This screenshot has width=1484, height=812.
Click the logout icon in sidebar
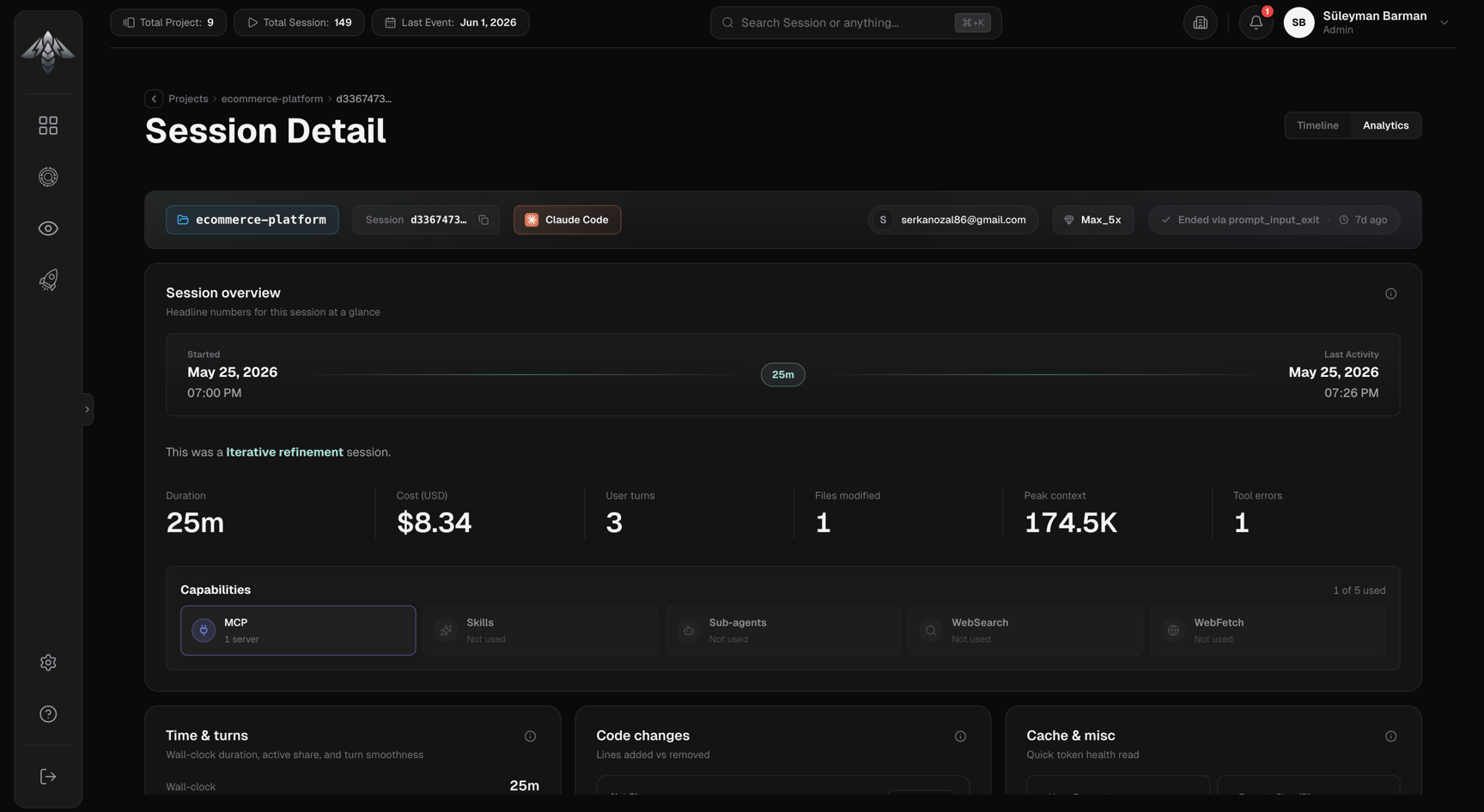pos(48,777)
